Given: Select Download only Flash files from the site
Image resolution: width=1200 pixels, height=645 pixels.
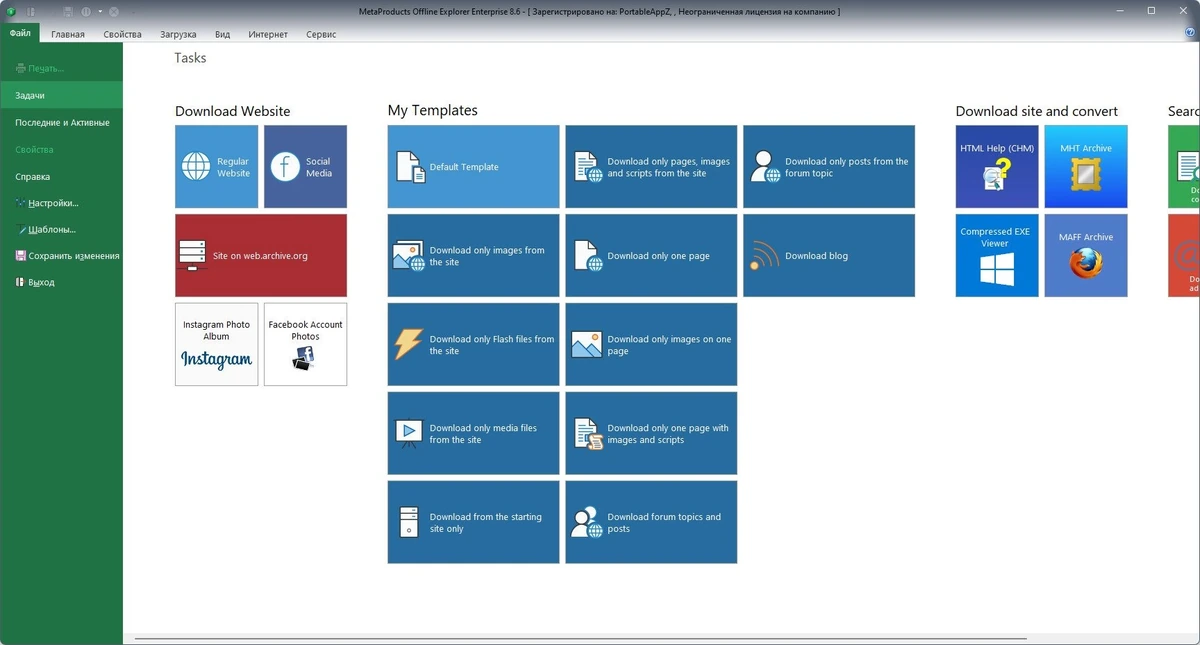Looking at the screenshot, I should tap(473, 344).
